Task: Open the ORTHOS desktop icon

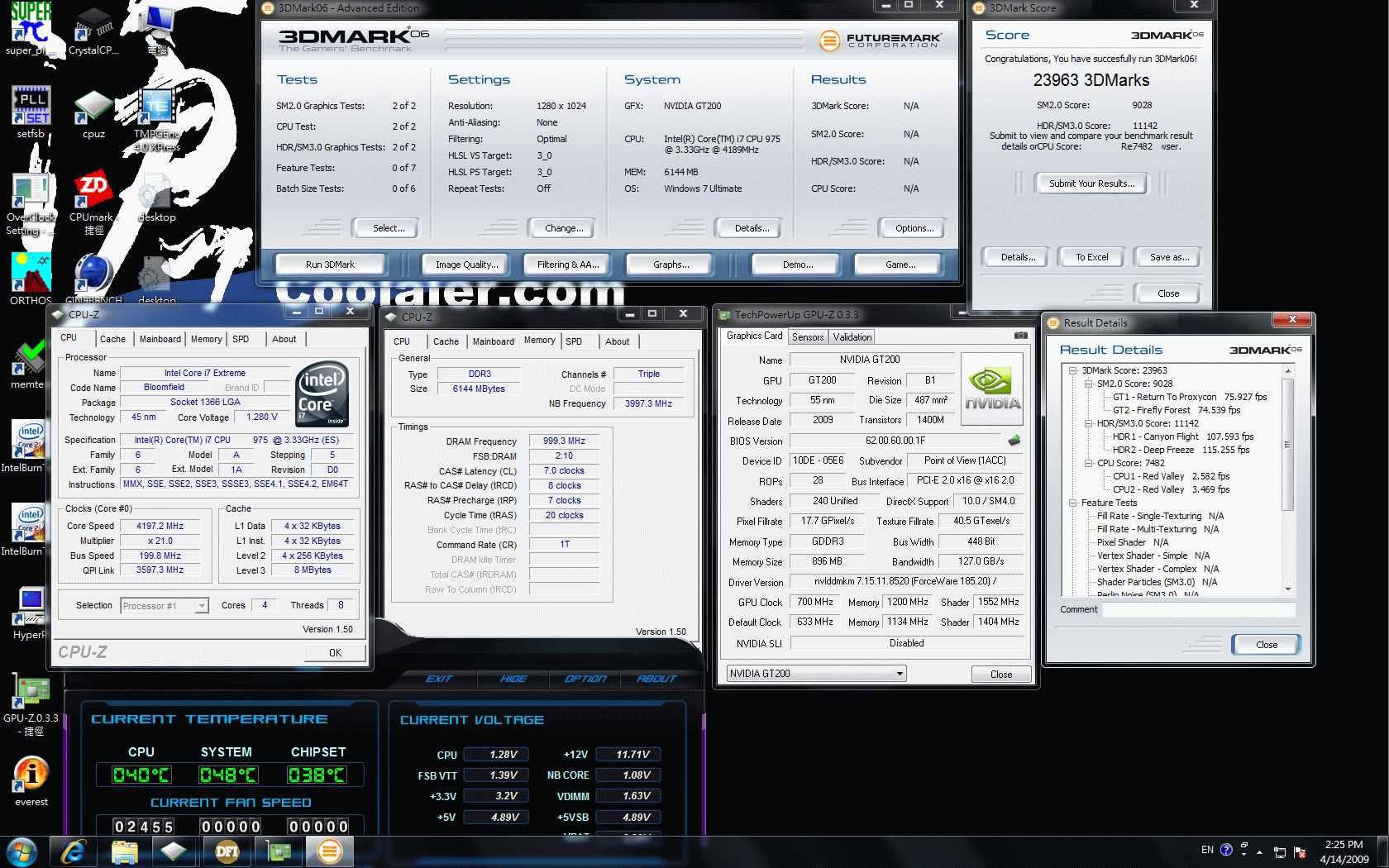Action: click(31, 279)
